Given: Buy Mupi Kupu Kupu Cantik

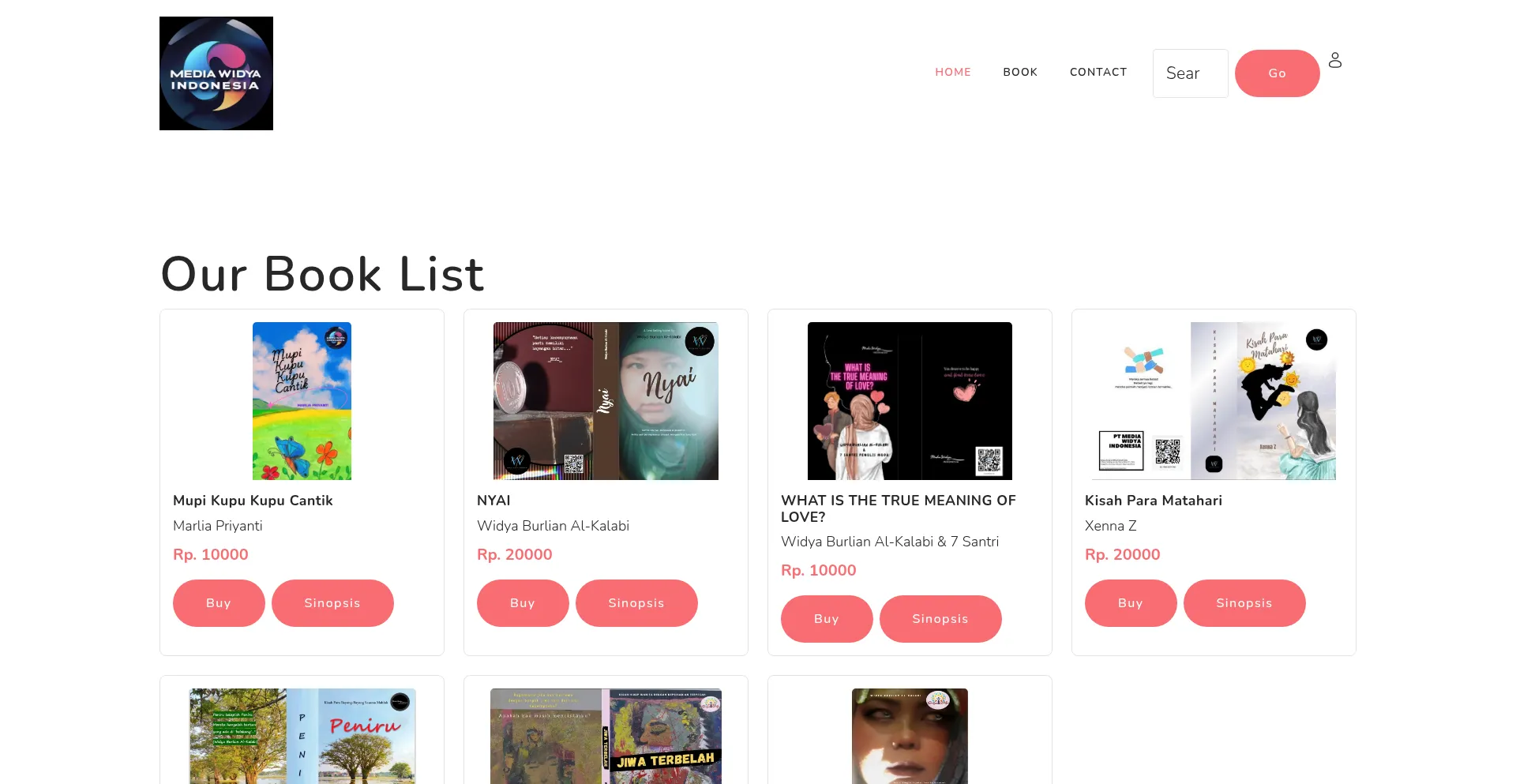Looking at the screenshot, I should [219, 603].
